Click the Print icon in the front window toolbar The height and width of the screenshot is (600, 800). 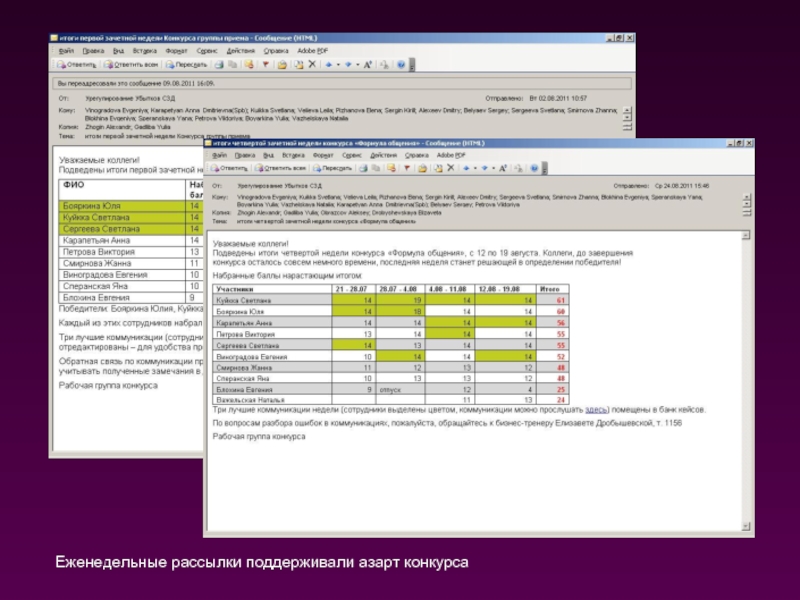[x=363, y=168]
